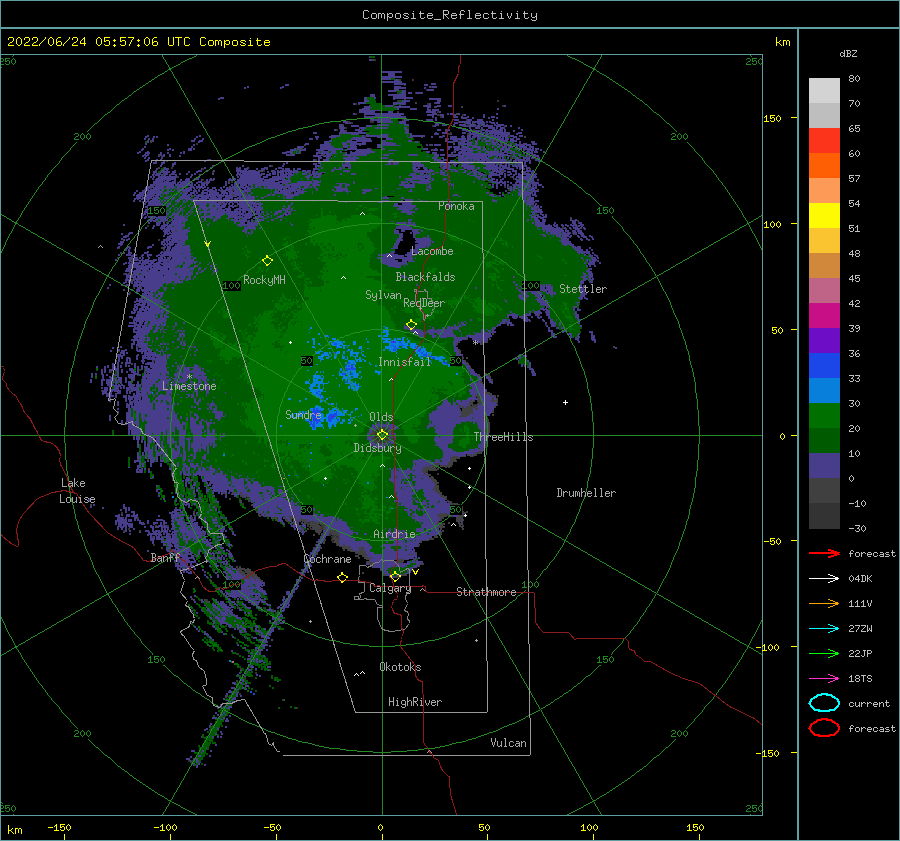Click the magenta 39 dBZ color swatch
The height and width of the screenshot is (841, 900).
pos(824,316)
